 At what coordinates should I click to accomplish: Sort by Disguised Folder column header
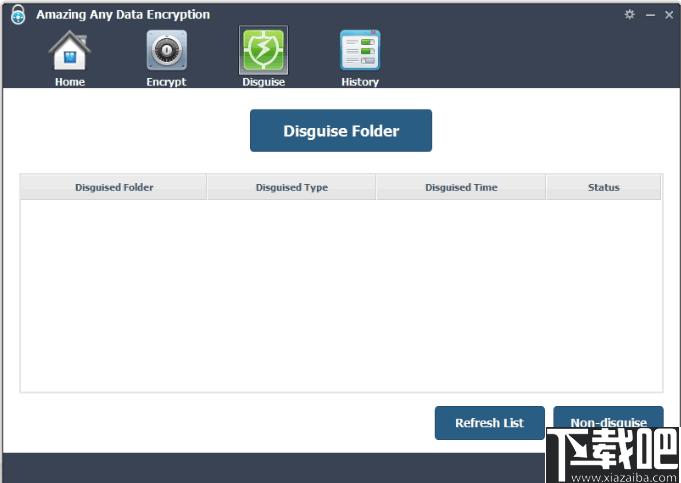(113, 187)
